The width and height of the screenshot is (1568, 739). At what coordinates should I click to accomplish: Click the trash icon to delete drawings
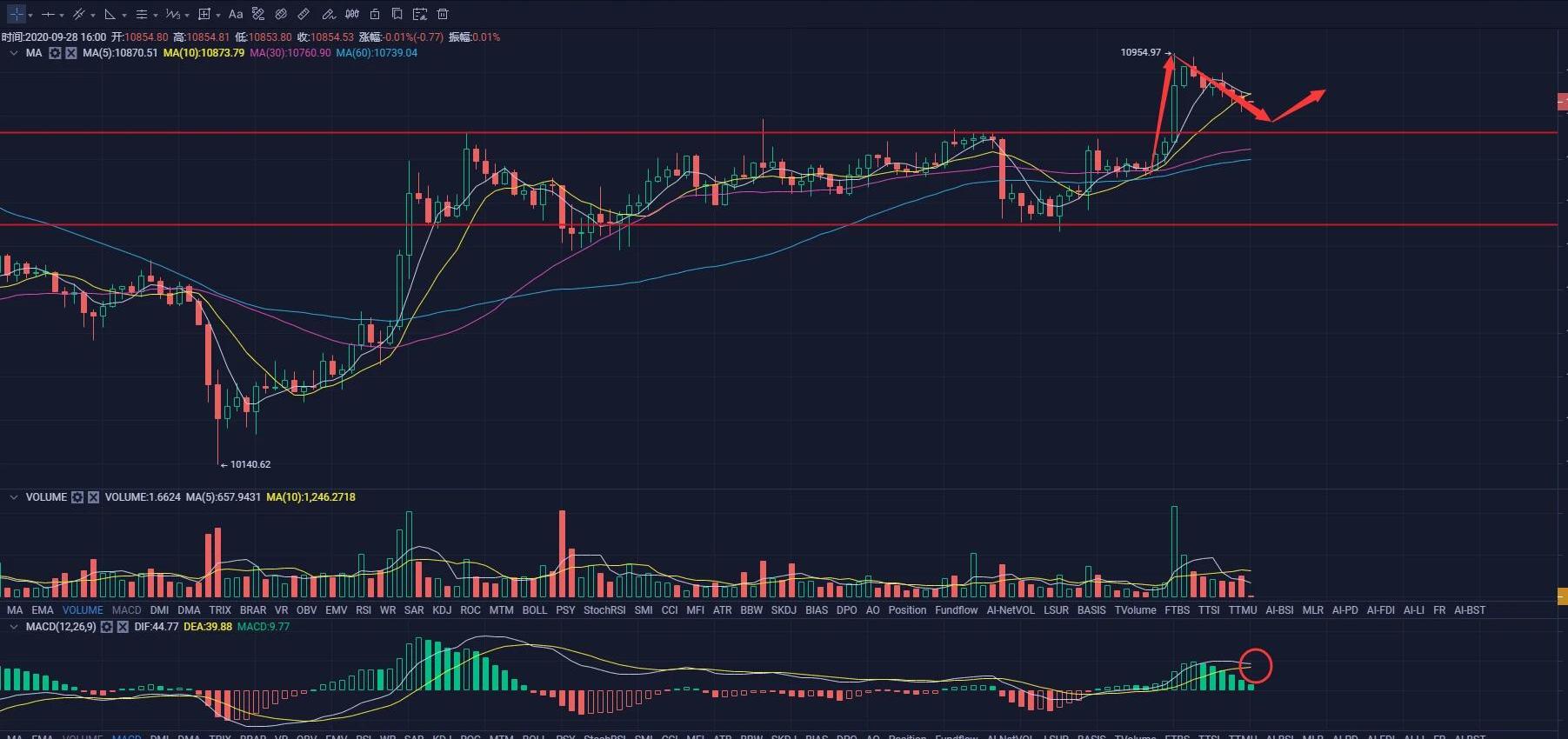click(x=443, y=14)
